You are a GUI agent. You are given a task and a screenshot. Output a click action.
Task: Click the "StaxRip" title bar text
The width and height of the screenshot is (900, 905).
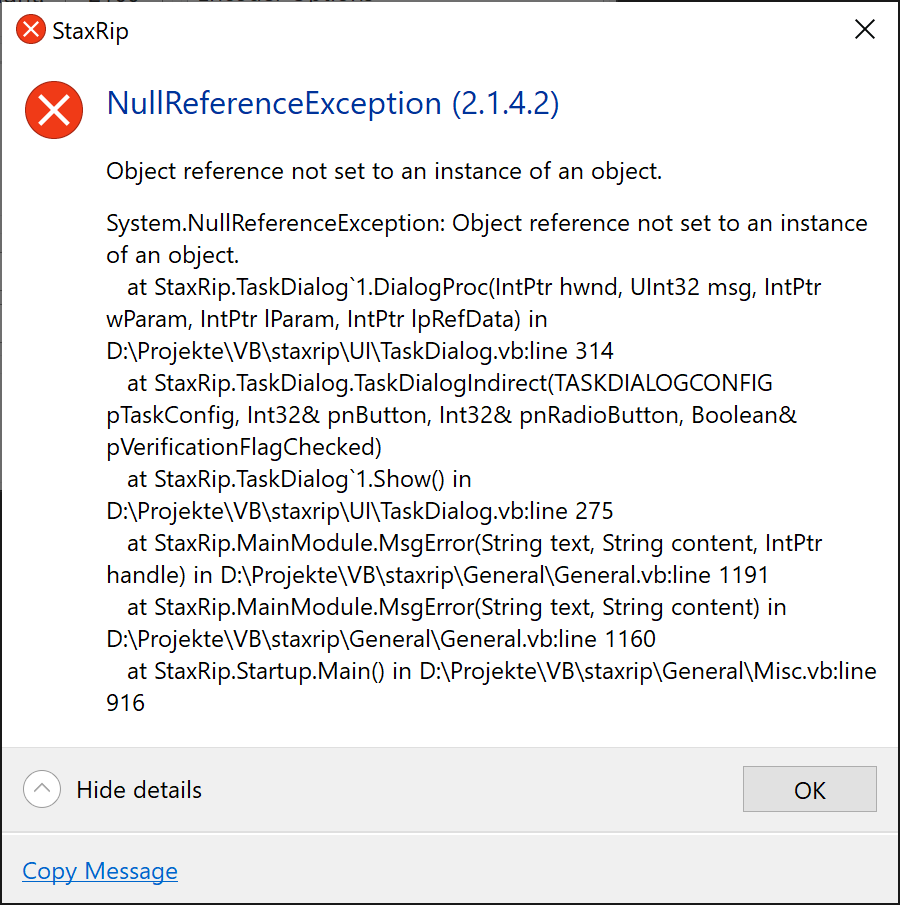[x=87, y=31]
